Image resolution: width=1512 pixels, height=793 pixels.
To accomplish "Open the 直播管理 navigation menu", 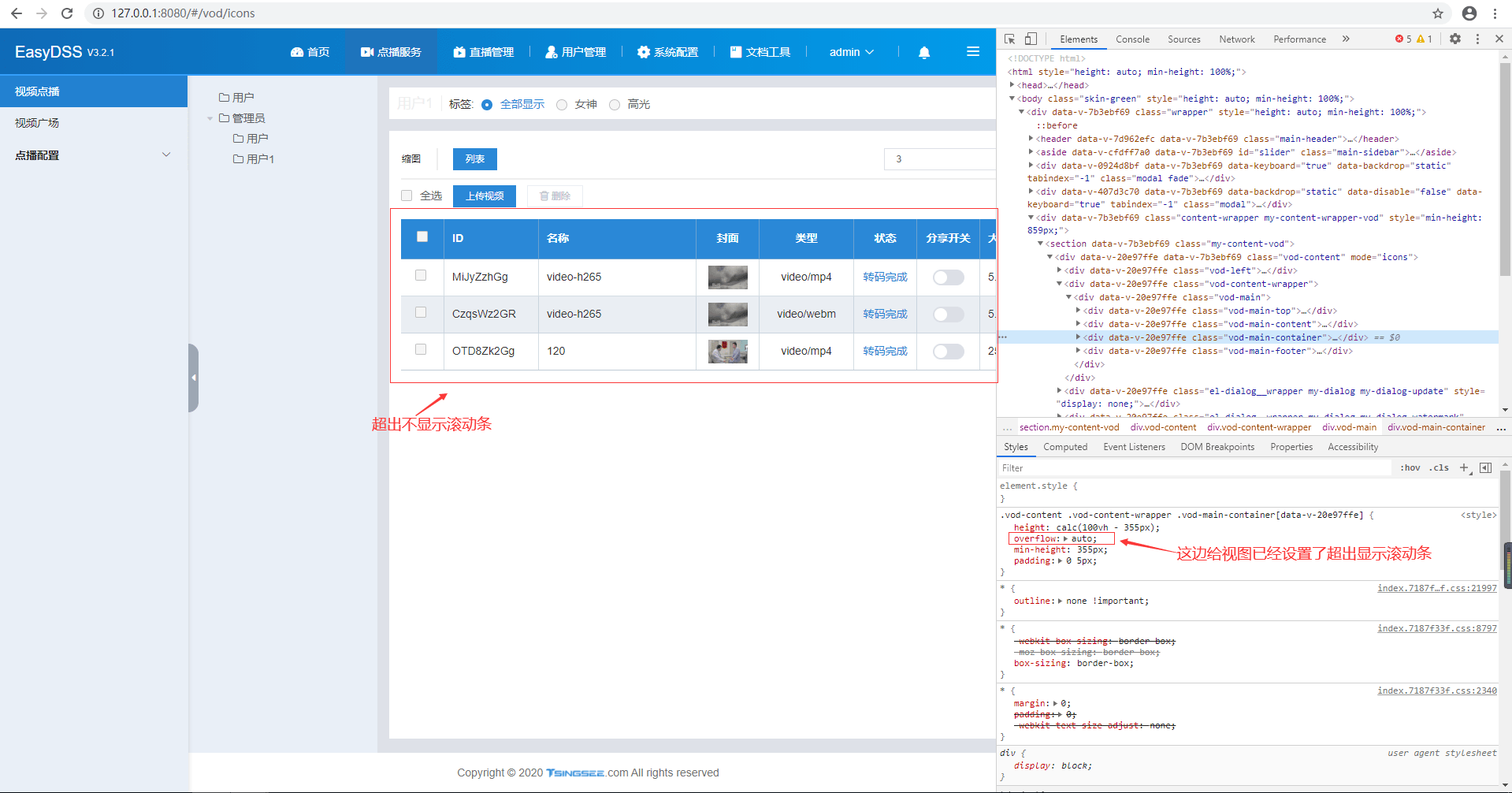I will point(484,52).
